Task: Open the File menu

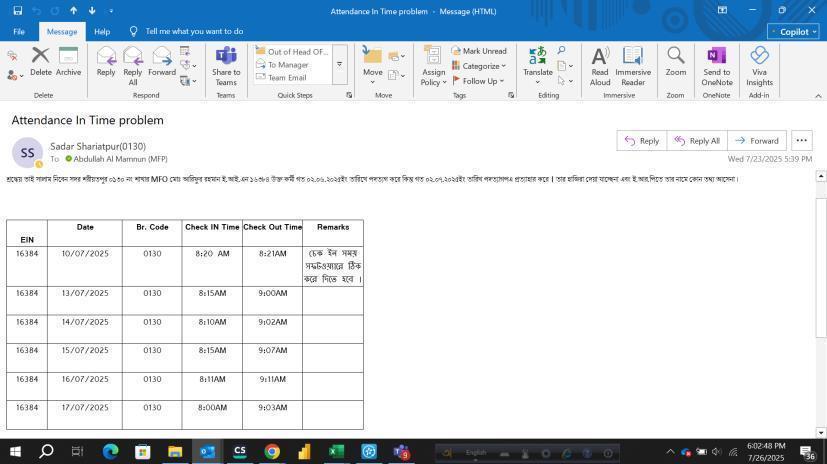Action: click(x=18, y=31)
